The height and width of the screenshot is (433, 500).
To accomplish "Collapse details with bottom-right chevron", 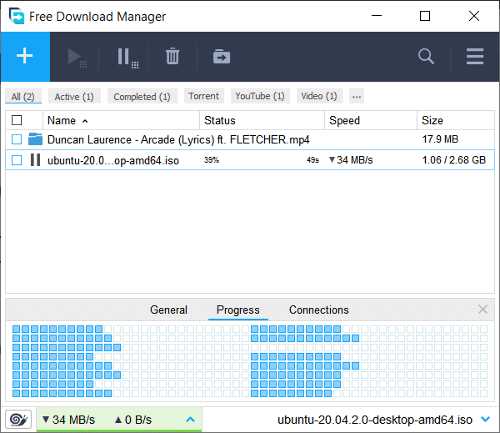I will pyautogui.click(x=486, y=419).
